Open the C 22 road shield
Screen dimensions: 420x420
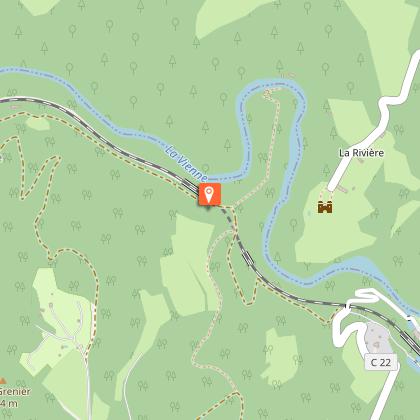click(x=381, y=362)
